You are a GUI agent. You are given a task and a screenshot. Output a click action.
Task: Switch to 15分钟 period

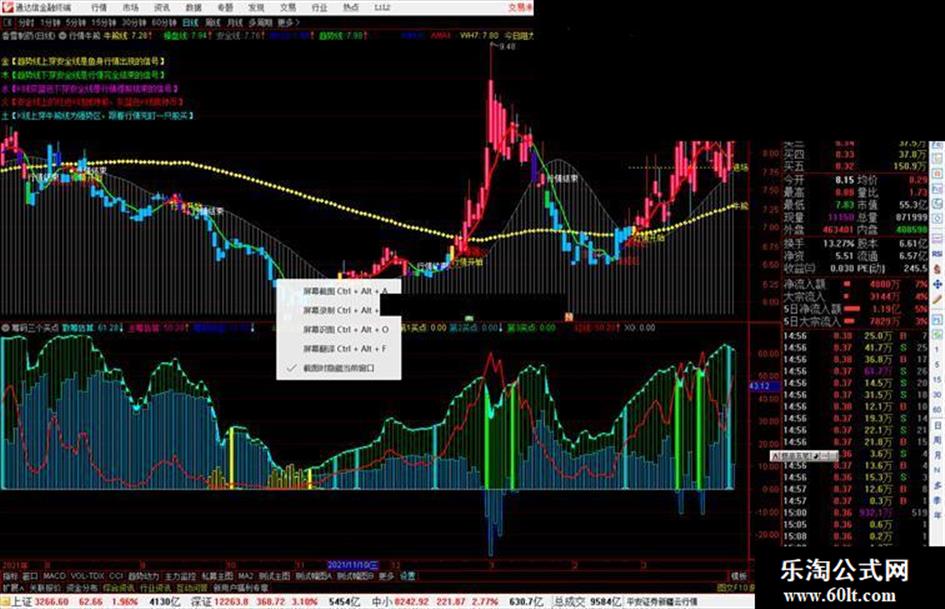(104, 22)
